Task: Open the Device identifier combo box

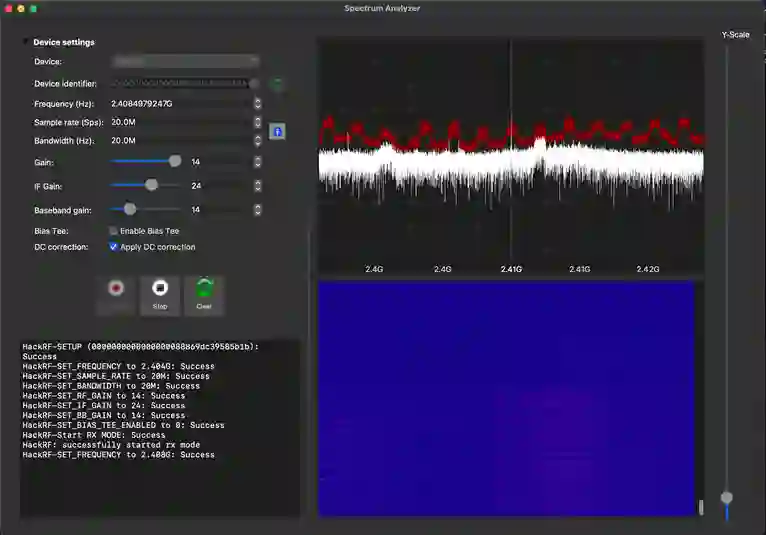Action: pos(185,84)
